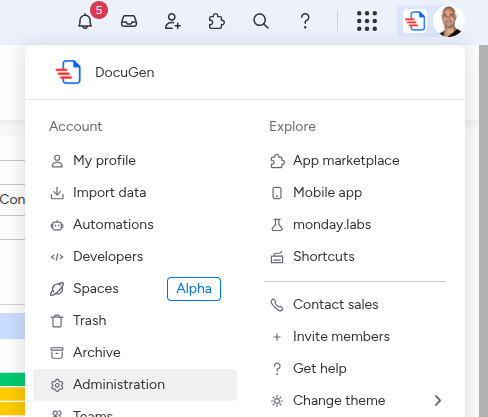Open the apps puzzle piece icon in top bar

click(x=217, y=21)
